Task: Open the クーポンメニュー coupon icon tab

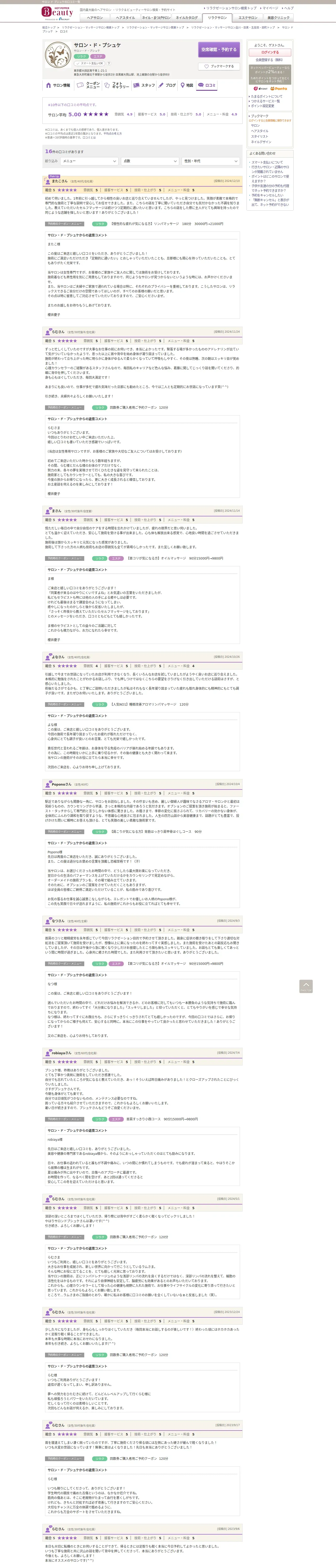Action: pyautogui.click(x=88, y=85)
